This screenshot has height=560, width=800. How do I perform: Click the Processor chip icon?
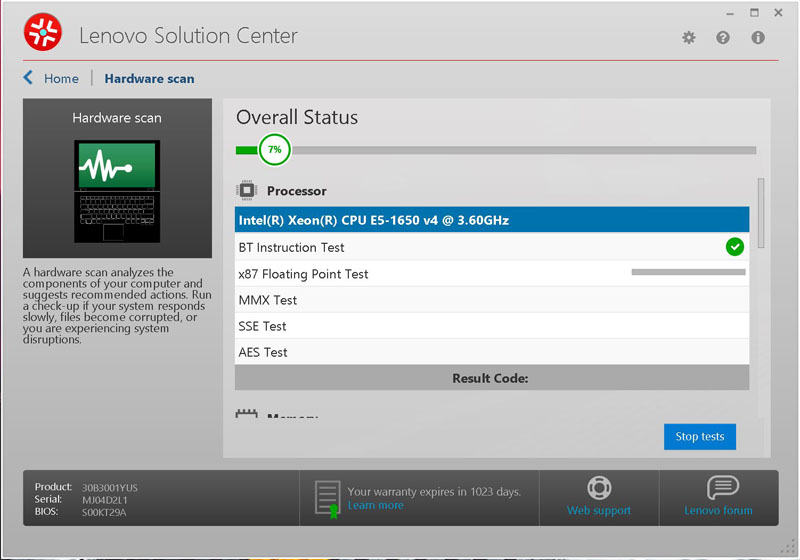point(246,190)
